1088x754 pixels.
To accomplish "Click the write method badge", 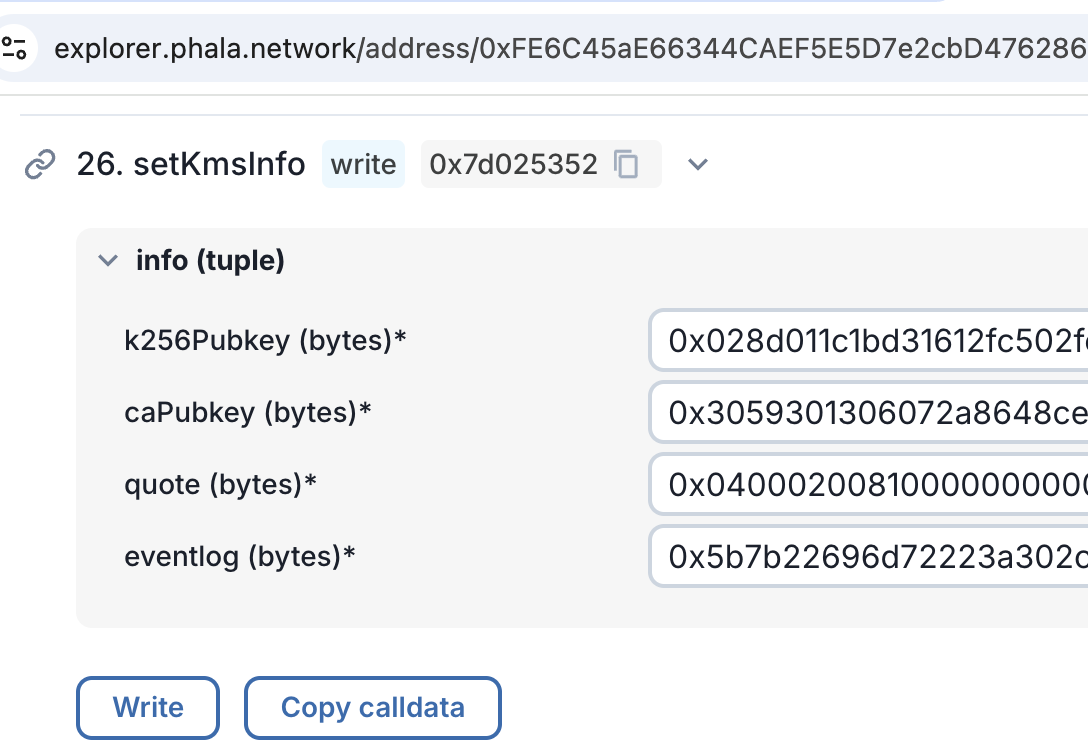I will point(363,164).
